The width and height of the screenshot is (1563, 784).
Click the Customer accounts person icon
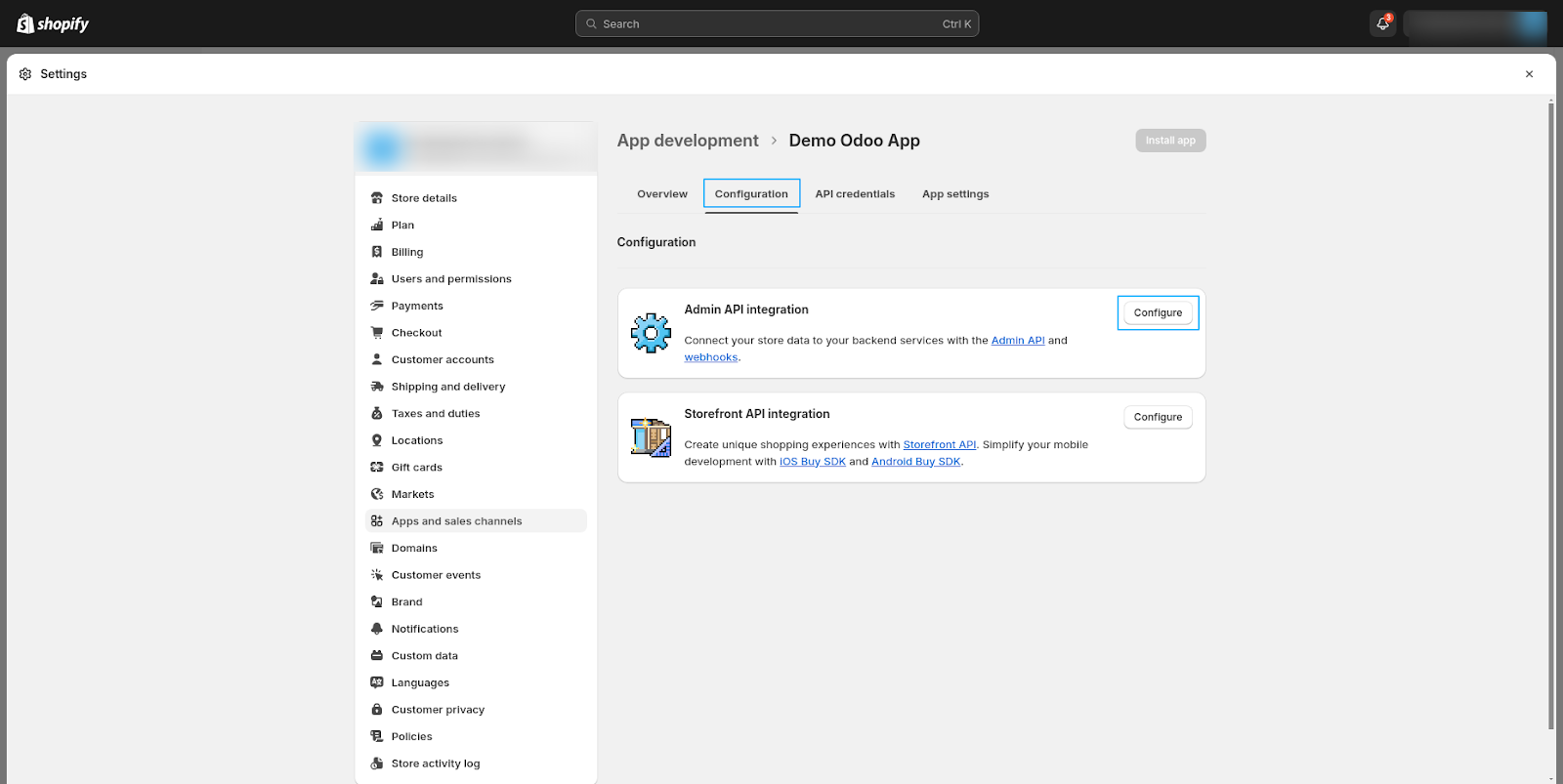pyautogui.click(x=377, y=359)
